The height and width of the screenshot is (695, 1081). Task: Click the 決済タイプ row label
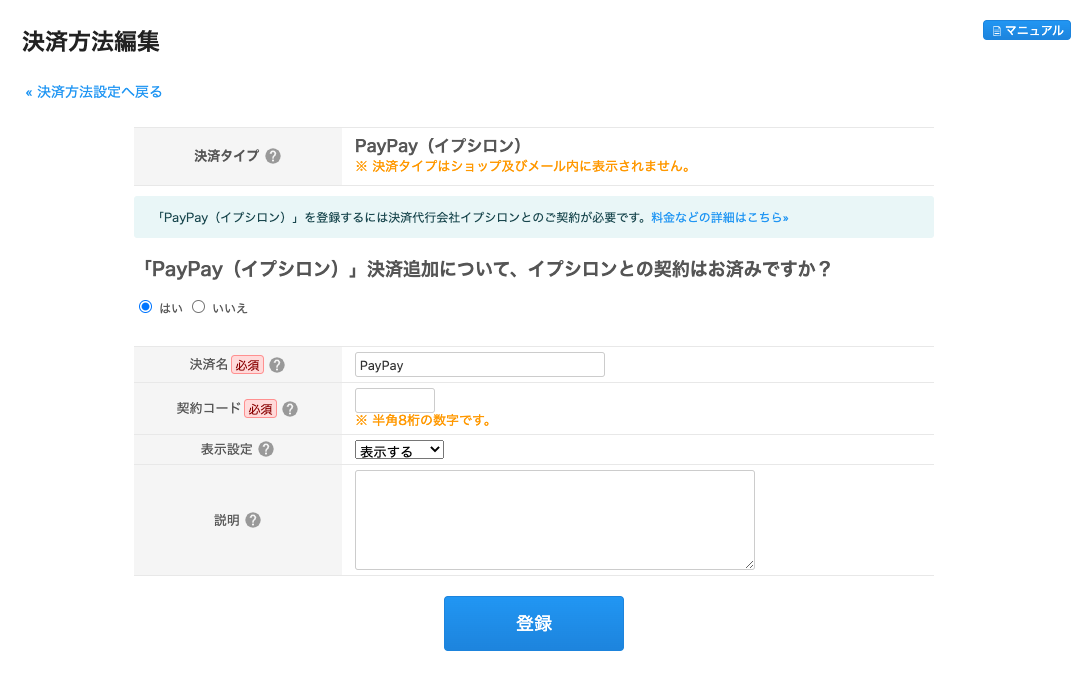pos(226,156)
